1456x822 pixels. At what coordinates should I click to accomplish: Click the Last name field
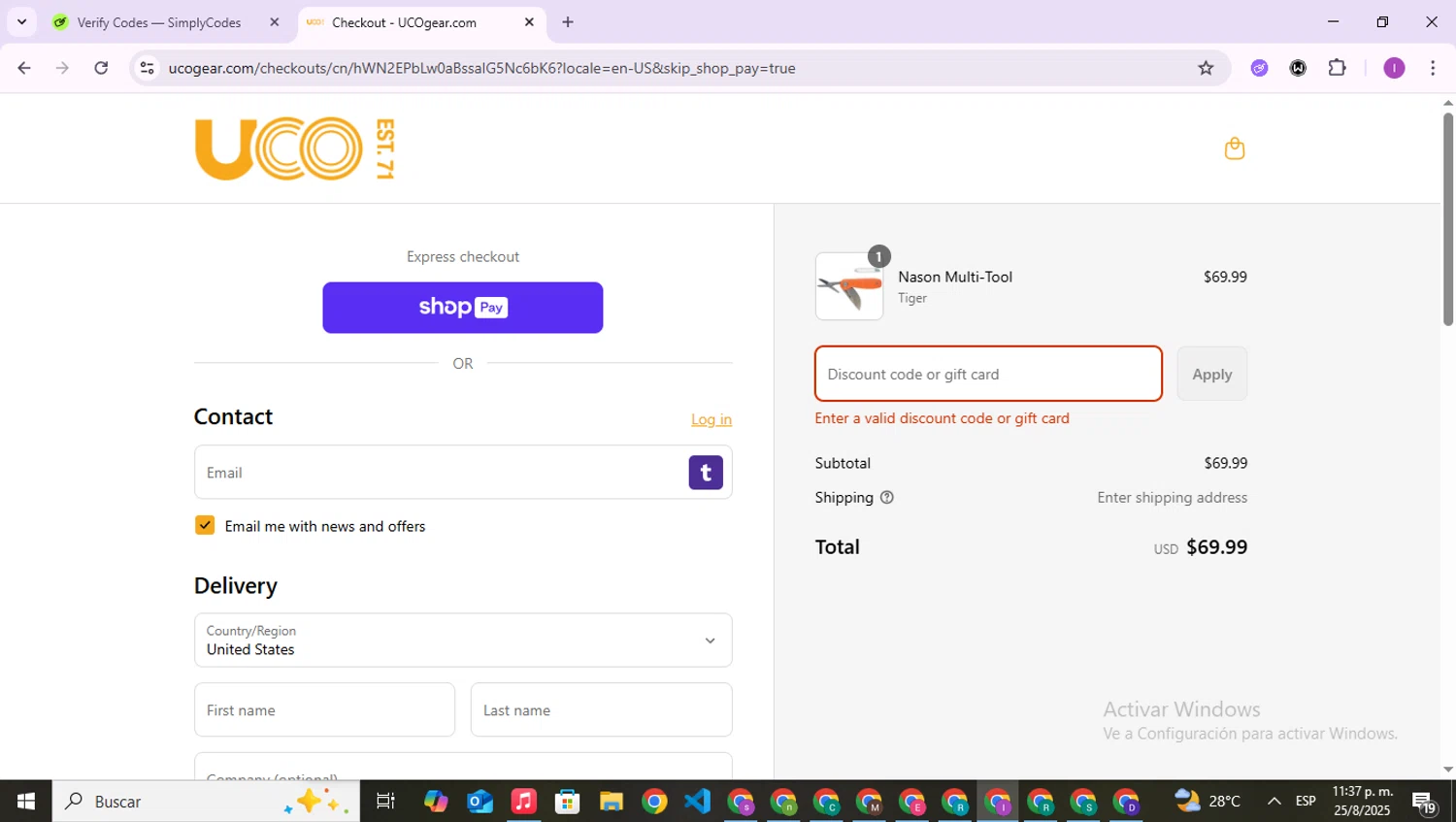coord(602,709)
